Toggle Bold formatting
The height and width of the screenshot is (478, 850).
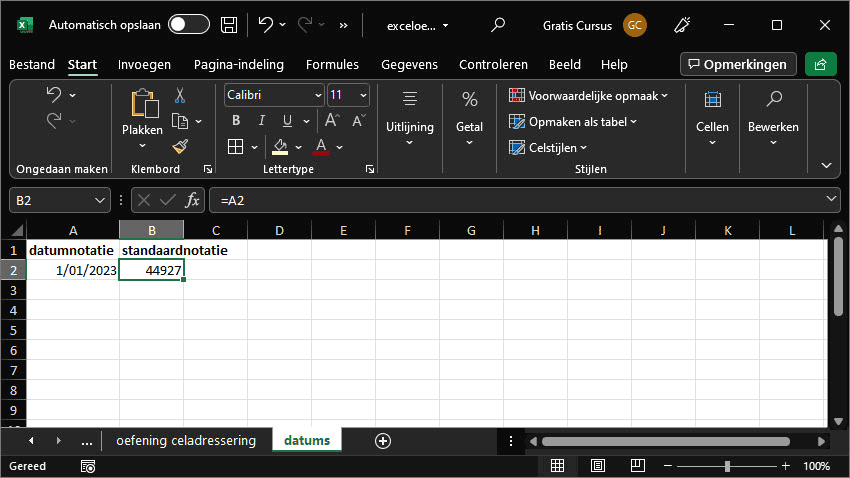tap(236, 120)
